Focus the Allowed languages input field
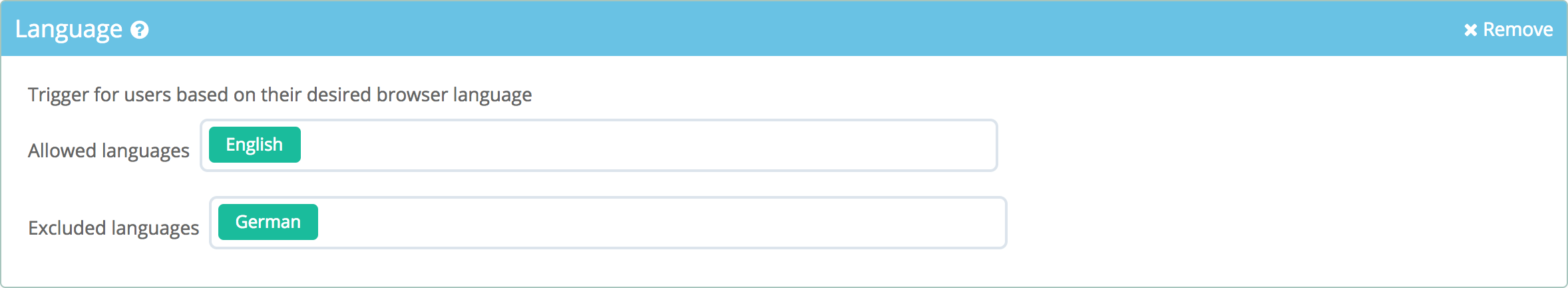Screen dimensions: 1568x288 coord(599,145)
